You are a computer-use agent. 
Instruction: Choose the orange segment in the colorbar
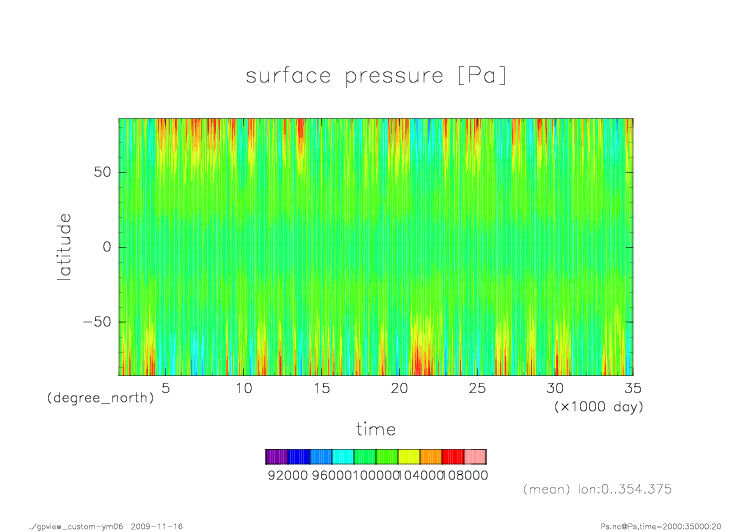[431, 456]
